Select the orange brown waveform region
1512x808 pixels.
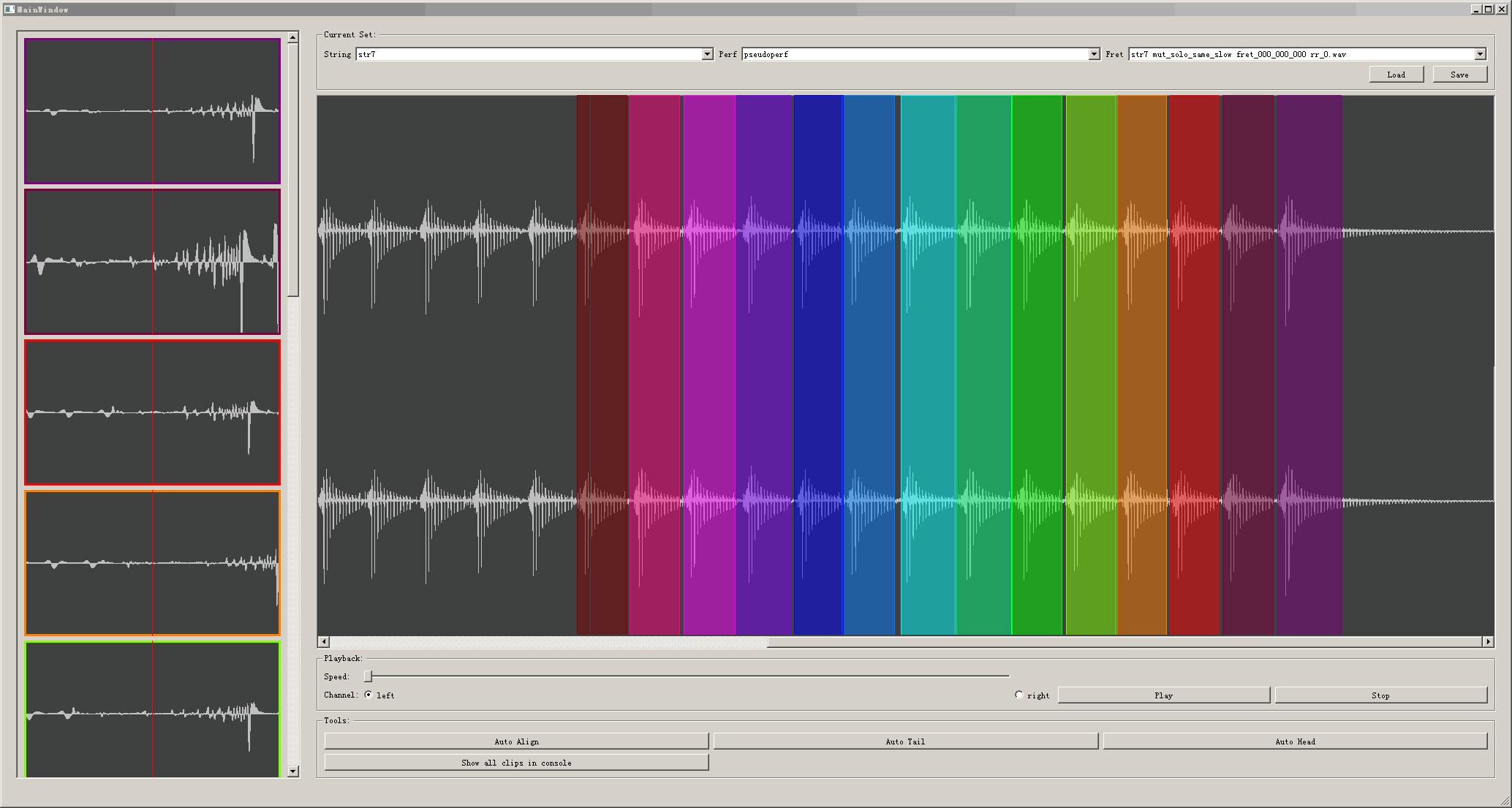[1142, 365]
